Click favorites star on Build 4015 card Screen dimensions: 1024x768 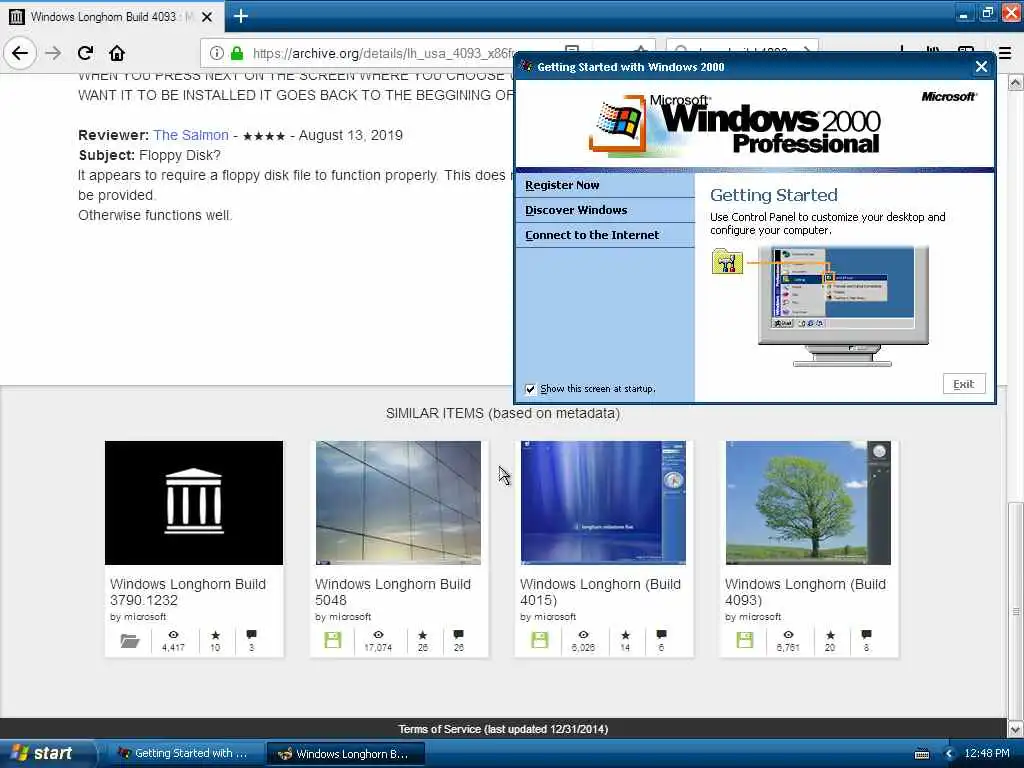[626, 635]
